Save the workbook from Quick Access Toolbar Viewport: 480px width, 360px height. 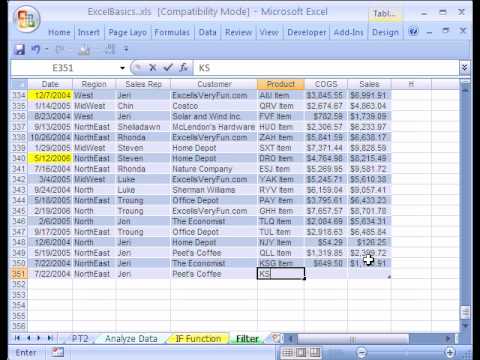(20, 50)
